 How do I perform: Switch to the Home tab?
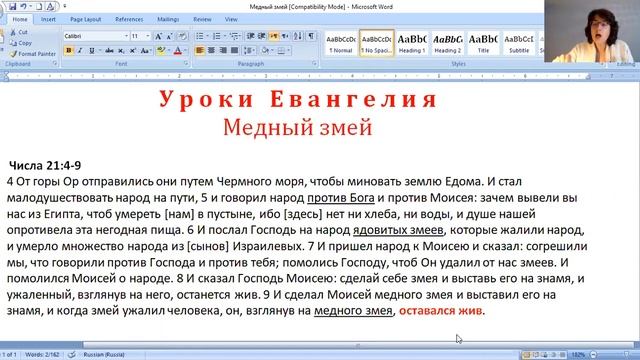coord(20,19)
